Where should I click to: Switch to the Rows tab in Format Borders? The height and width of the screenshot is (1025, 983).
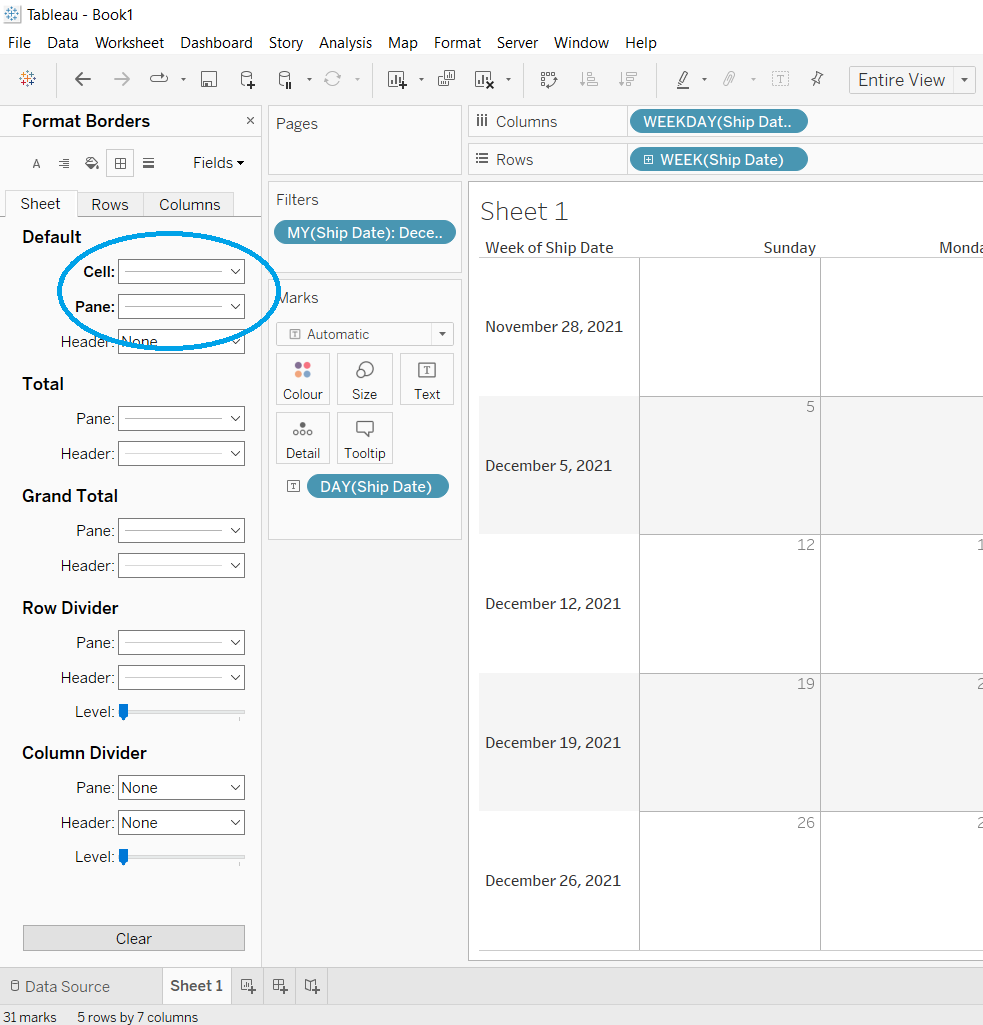110,204
